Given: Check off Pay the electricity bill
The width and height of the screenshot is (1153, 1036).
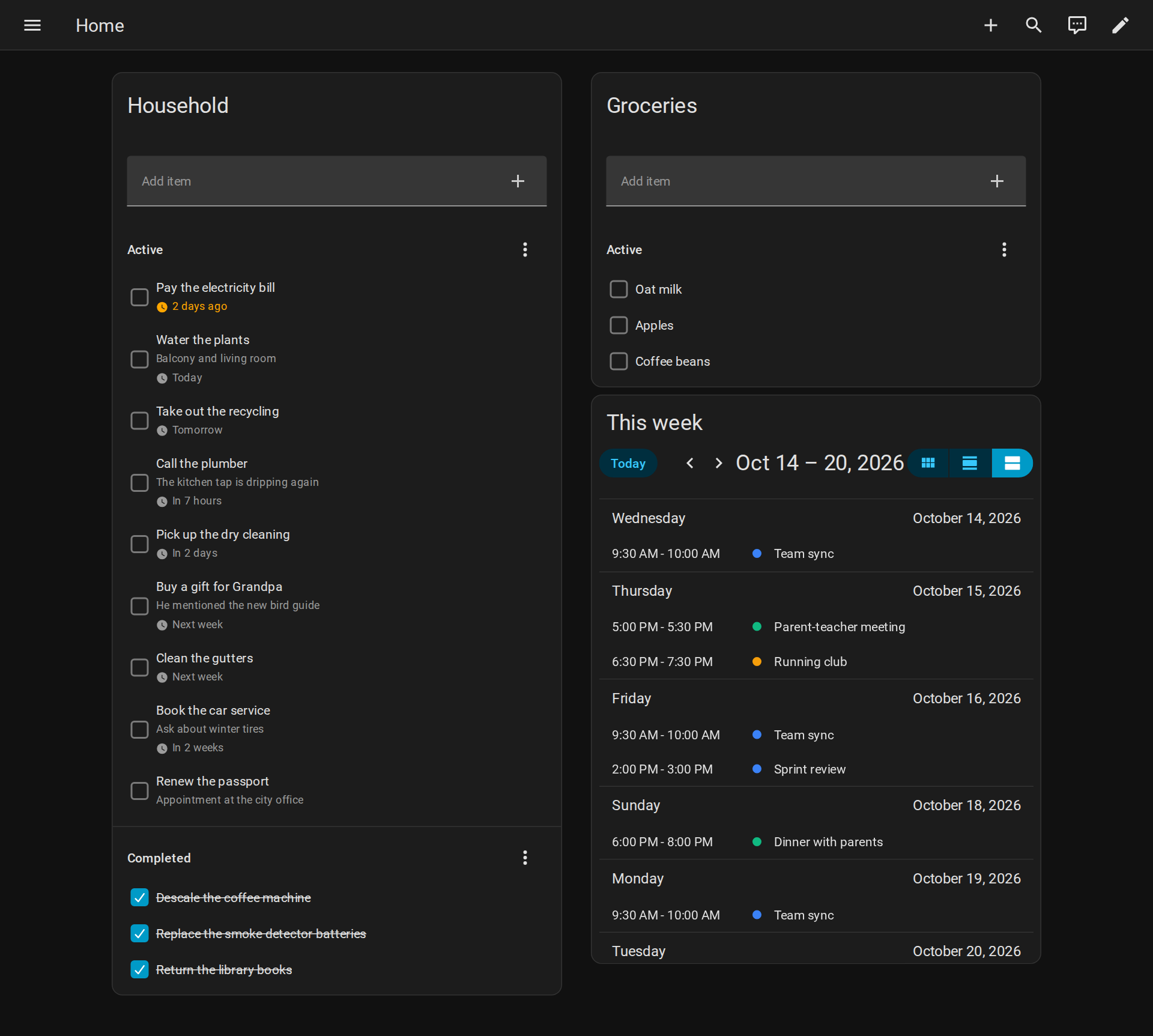Looking at the screenshot, I should (139, 297).
